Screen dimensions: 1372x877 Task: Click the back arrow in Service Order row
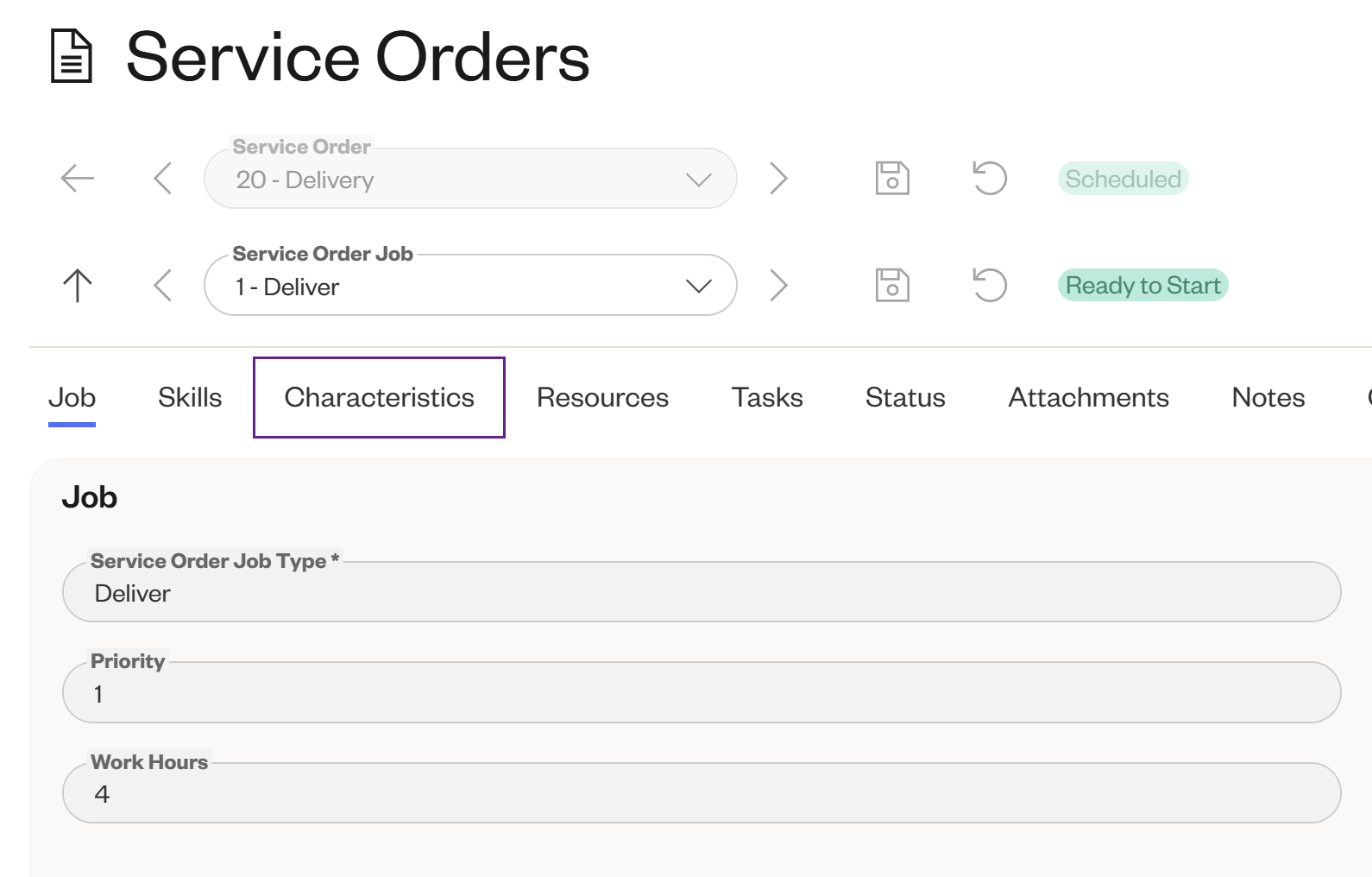[x=78, y=179]
